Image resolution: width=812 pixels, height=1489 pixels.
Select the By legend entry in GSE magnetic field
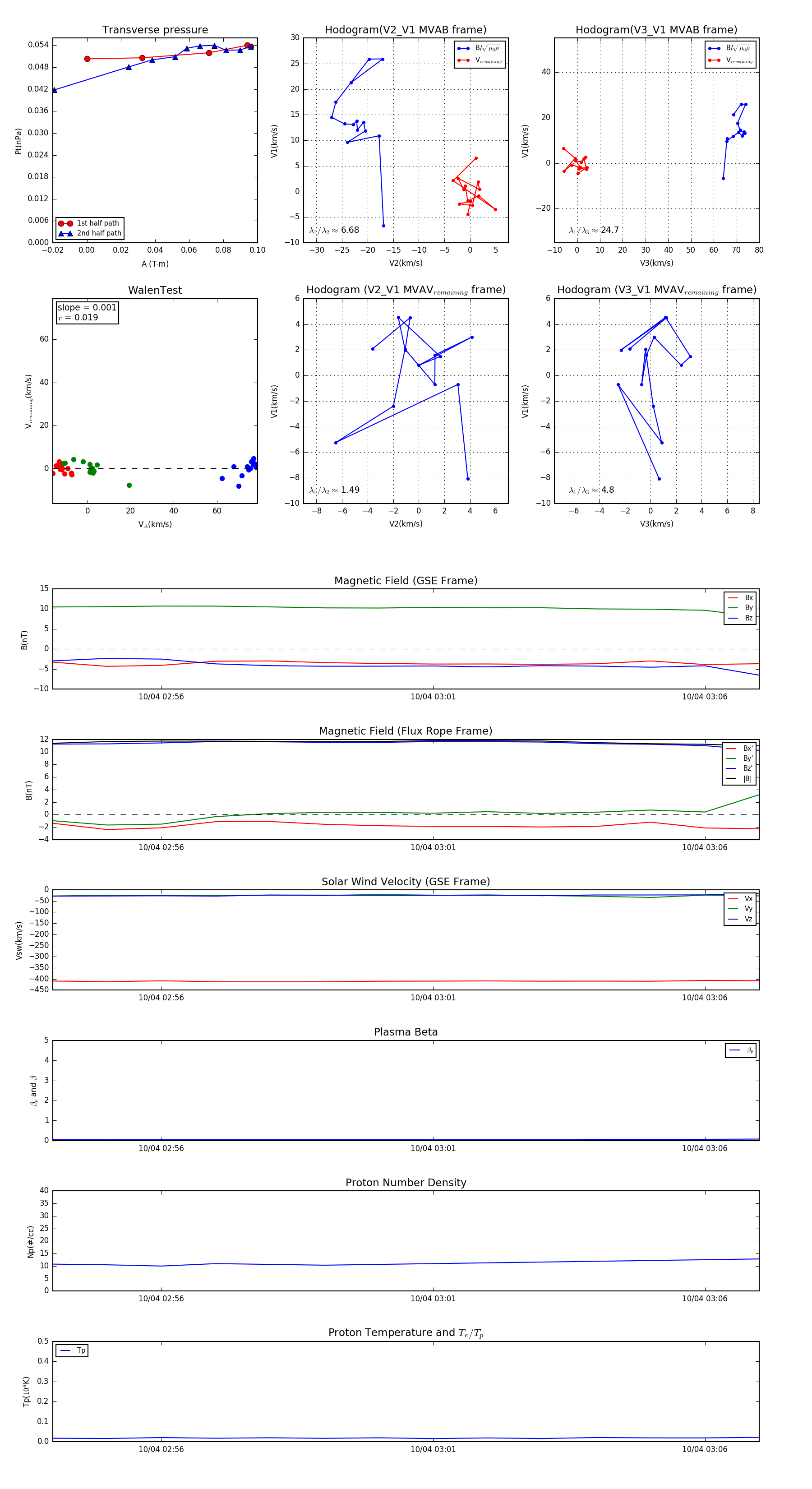[740, 608]
